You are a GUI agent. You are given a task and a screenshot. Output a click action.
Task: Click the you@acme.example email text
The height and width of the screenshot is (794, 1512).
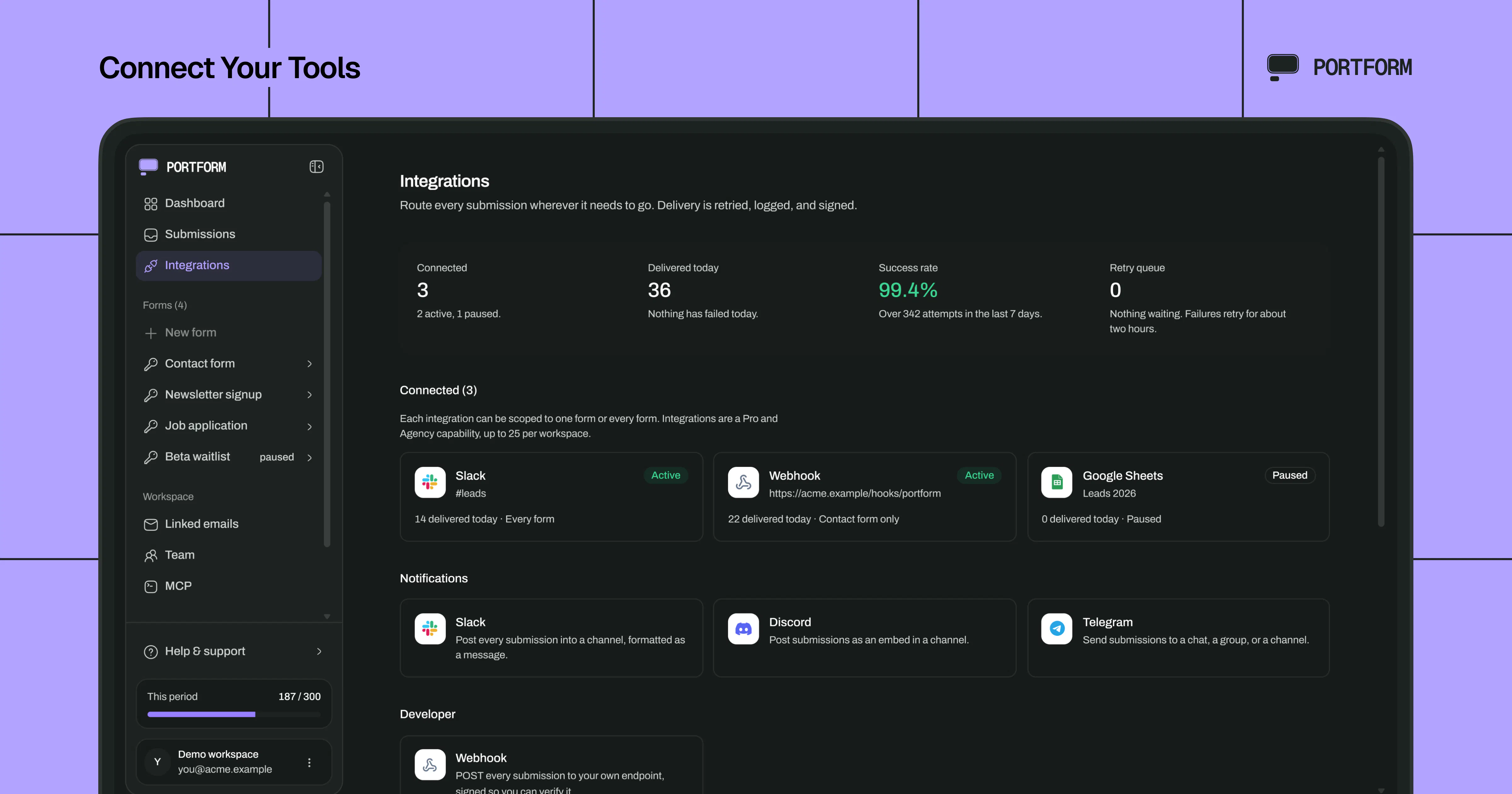point(225,769)
